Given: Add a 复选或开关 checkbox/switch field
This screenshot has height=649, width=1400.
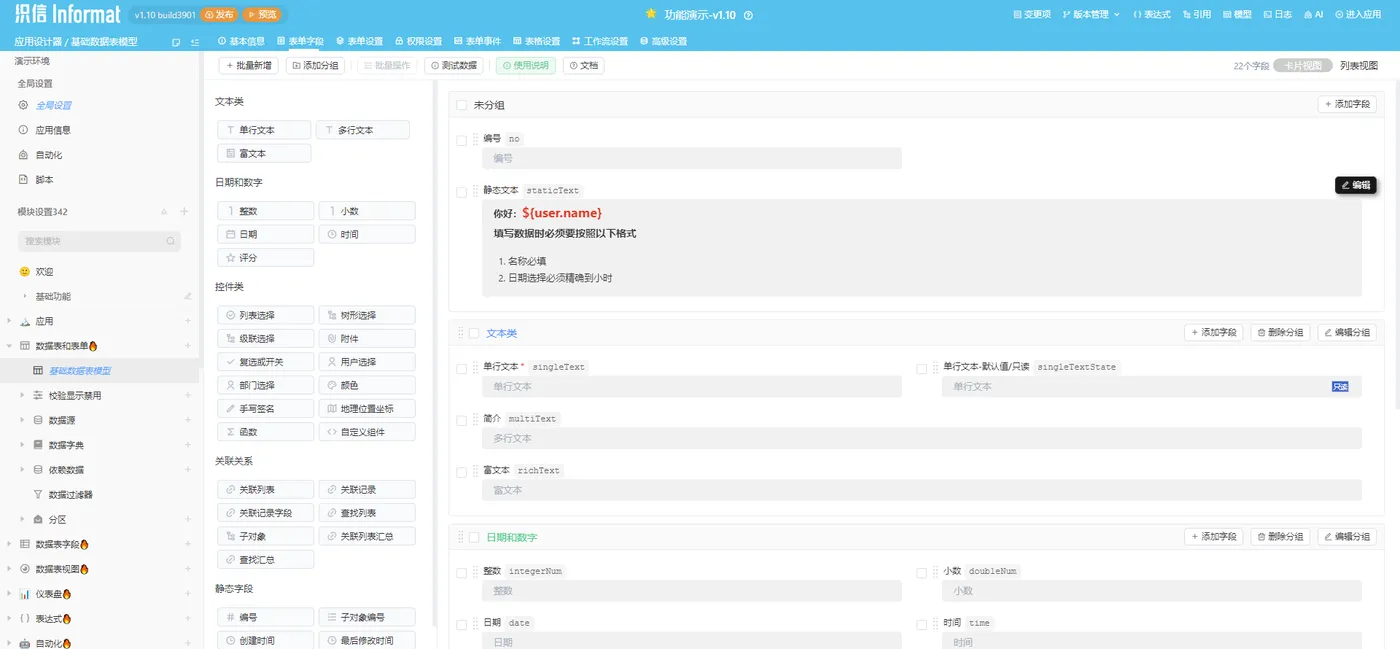Looking at the screenshot, I should (x=265, y=362).
